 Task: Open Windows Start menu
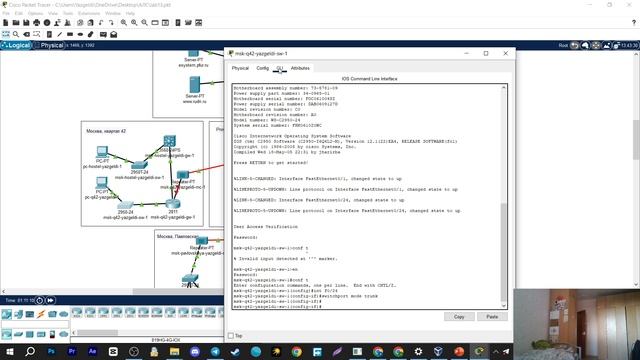pos(10,351)
